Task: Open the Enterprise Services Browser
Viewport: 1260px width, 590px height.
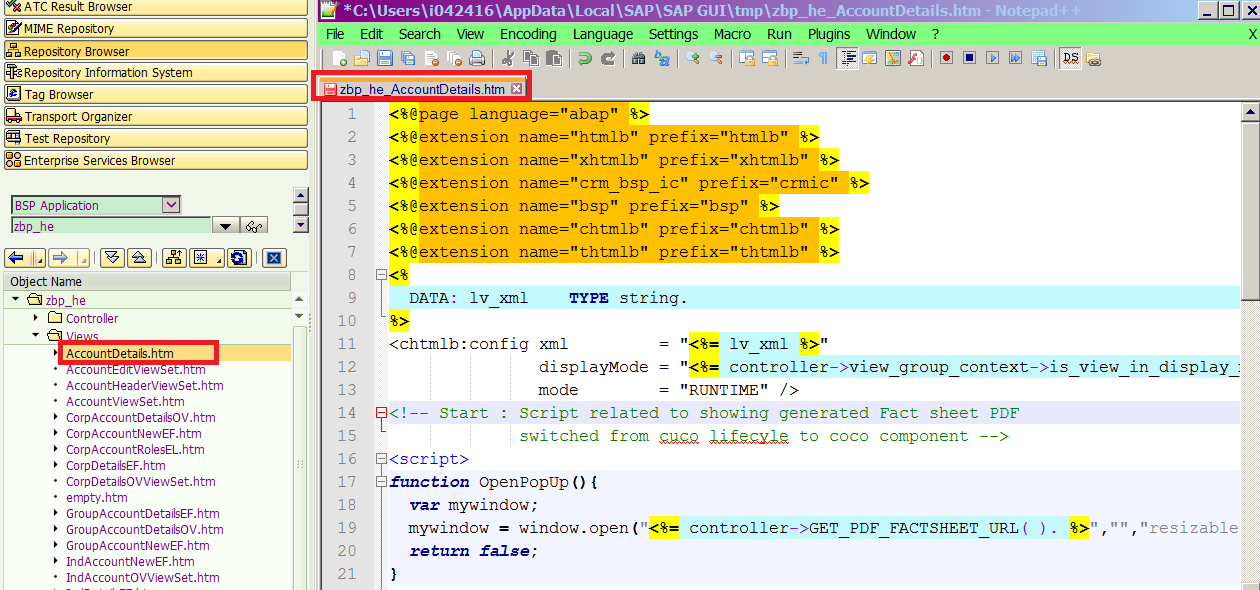Action: 155,160
